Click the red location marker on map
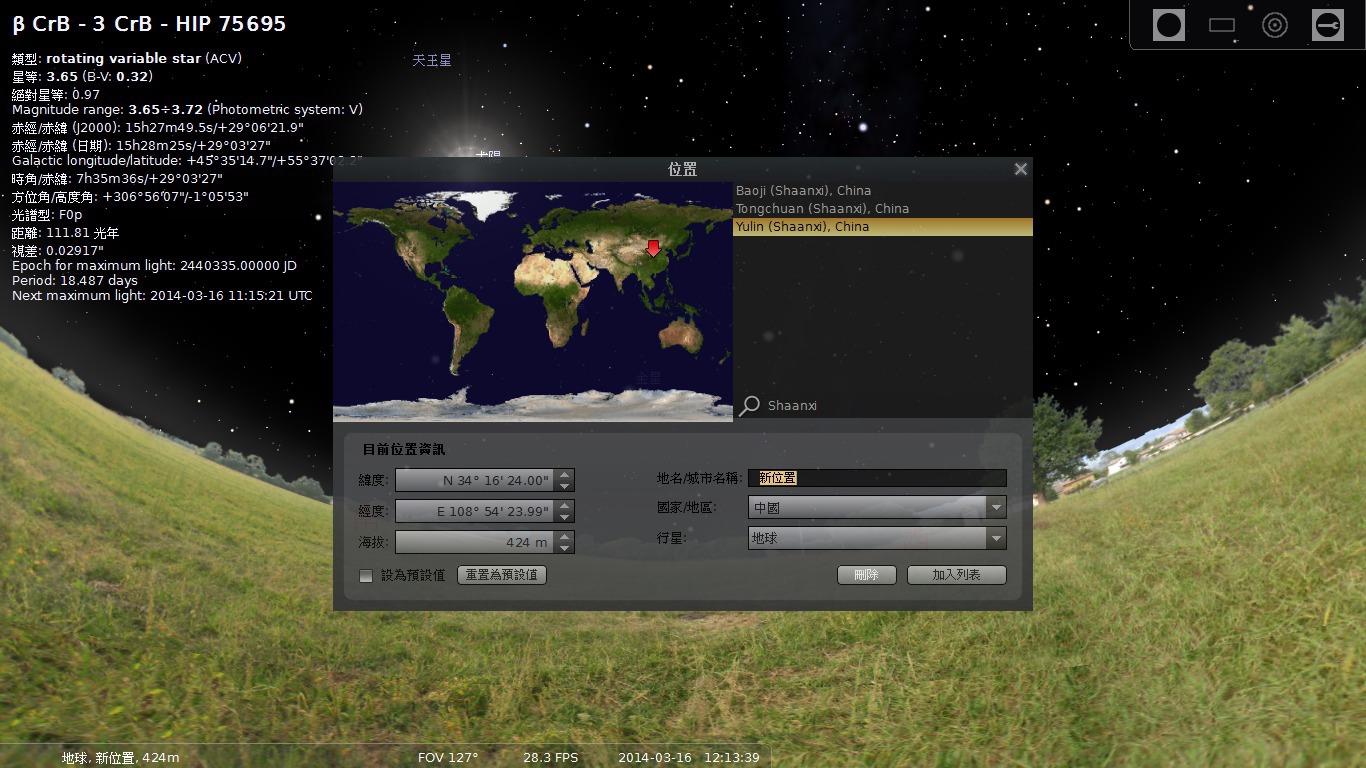Screen dimensions: 1366x768 point(654,248)
